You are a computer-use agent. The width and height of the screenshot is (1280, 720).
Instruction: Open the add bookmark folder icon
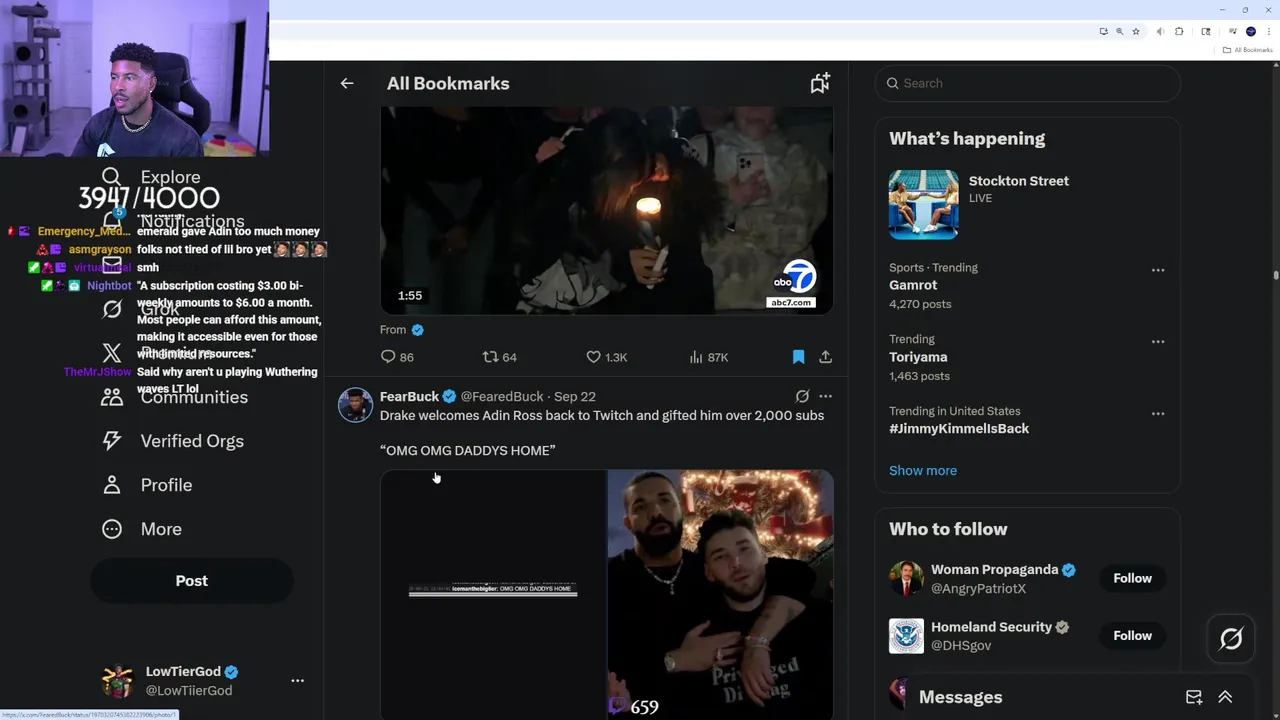point(820,83)
